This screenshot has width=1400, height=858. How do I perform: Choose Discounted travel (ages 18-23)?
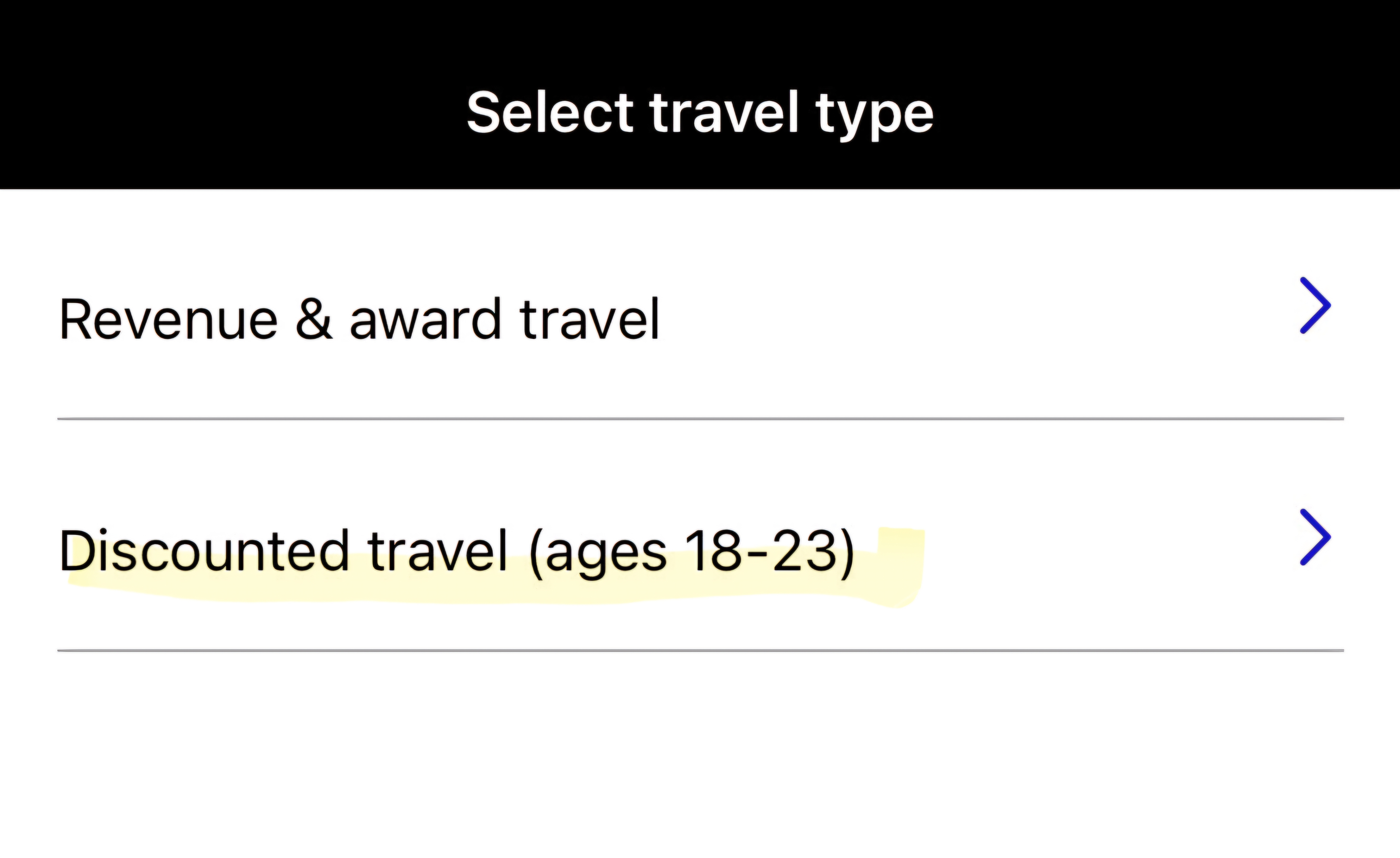pyautogui.click(x=456, y=551)
